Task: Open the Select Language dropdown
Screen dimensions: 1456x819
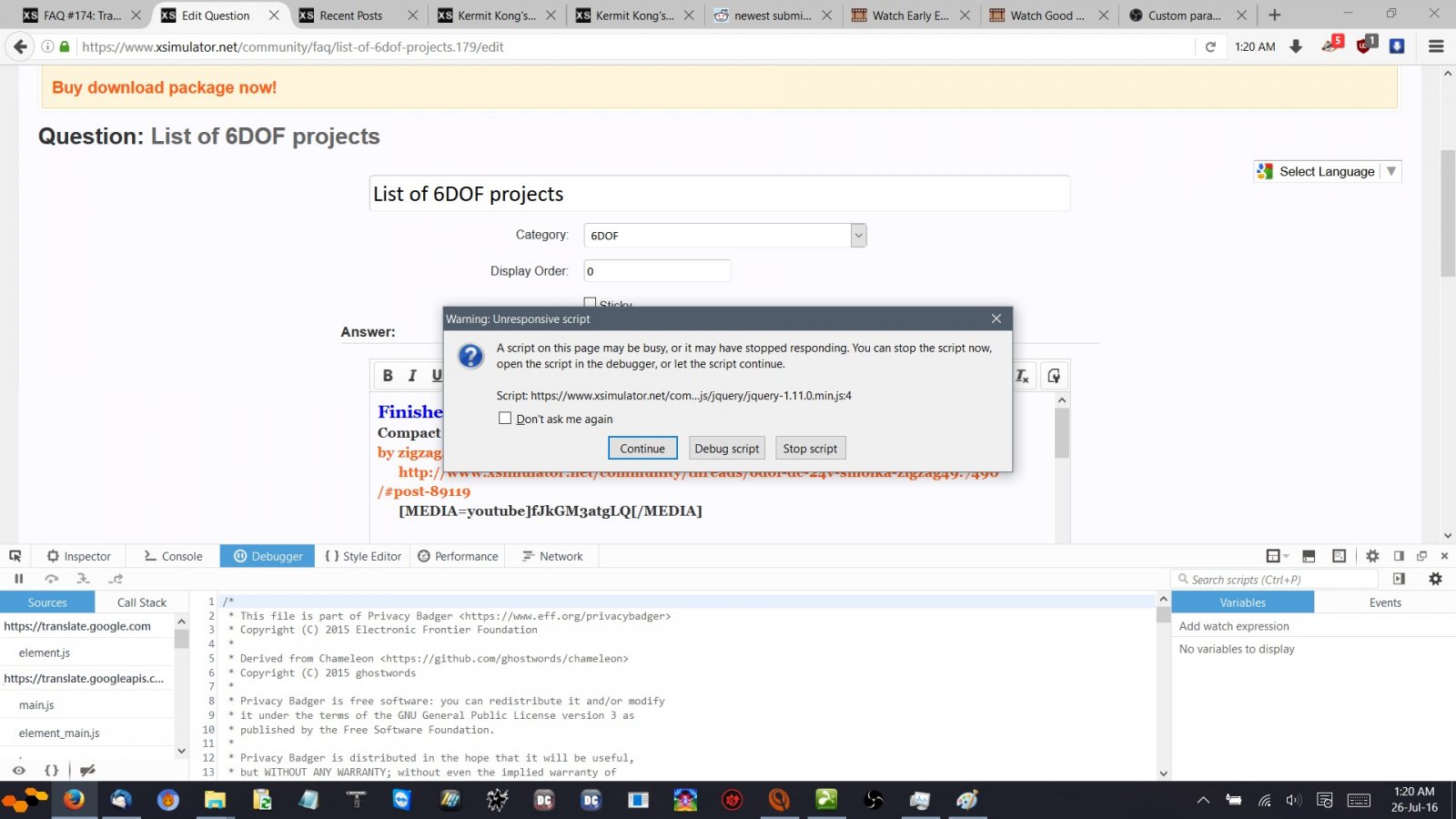Action: pos(1392,171)
